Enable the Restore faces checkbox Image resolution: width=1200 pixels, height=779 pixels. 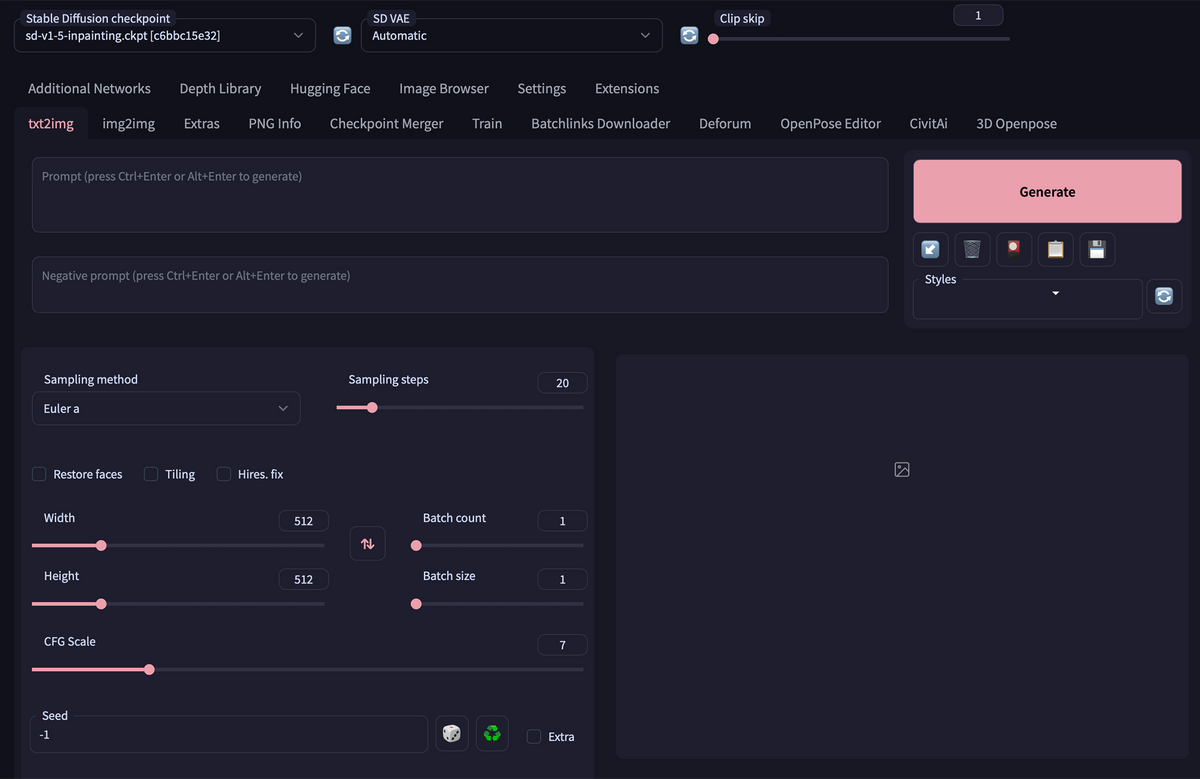click(39, 474)
